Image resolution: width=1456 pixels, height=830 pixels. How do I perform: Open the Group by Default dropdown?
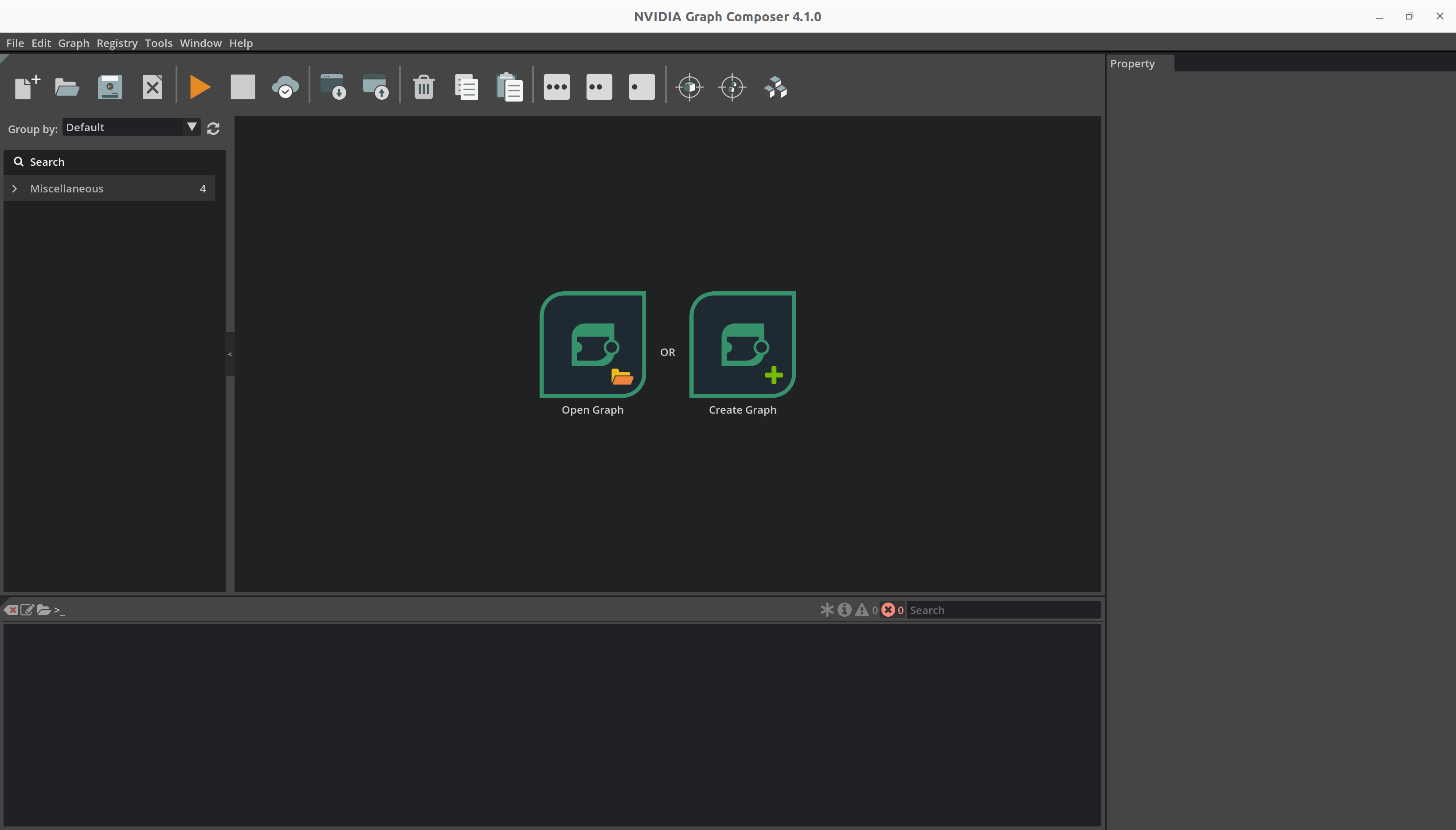click(131, 127)
